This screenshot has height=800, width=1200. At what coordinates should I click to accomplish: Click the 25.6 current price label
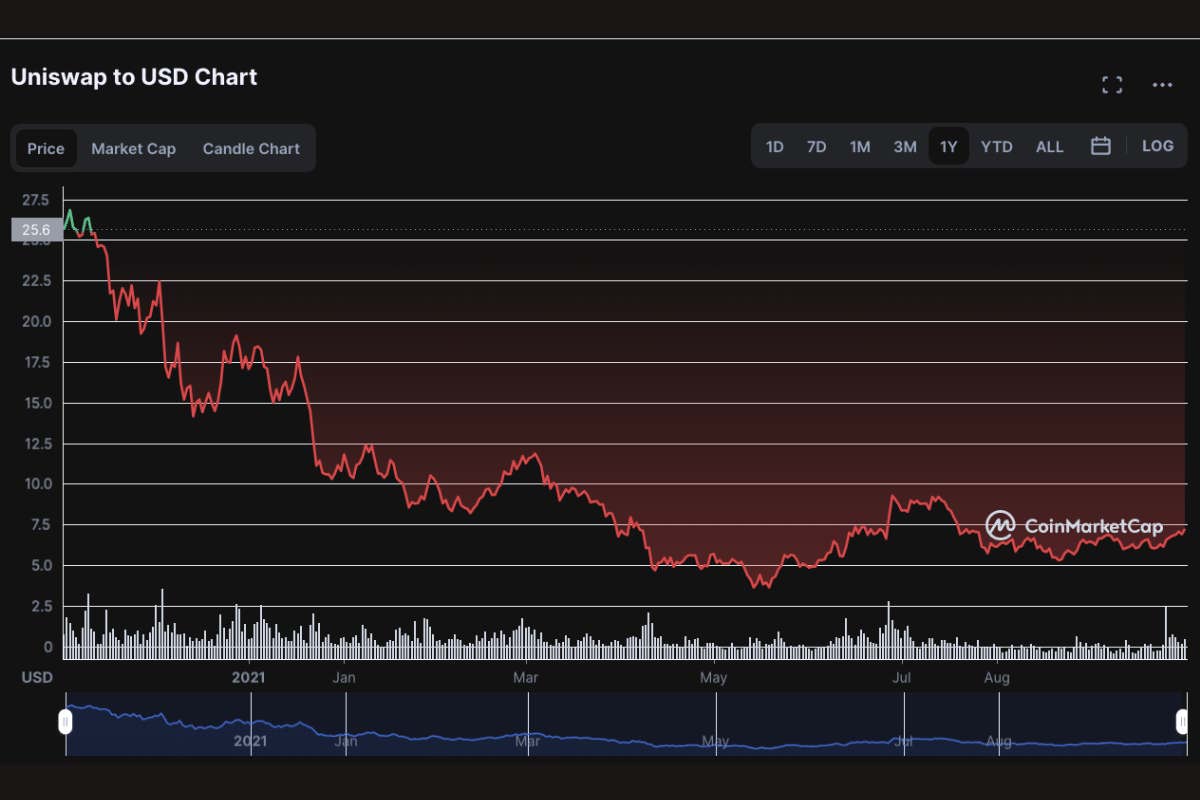(x=37, y=230)
